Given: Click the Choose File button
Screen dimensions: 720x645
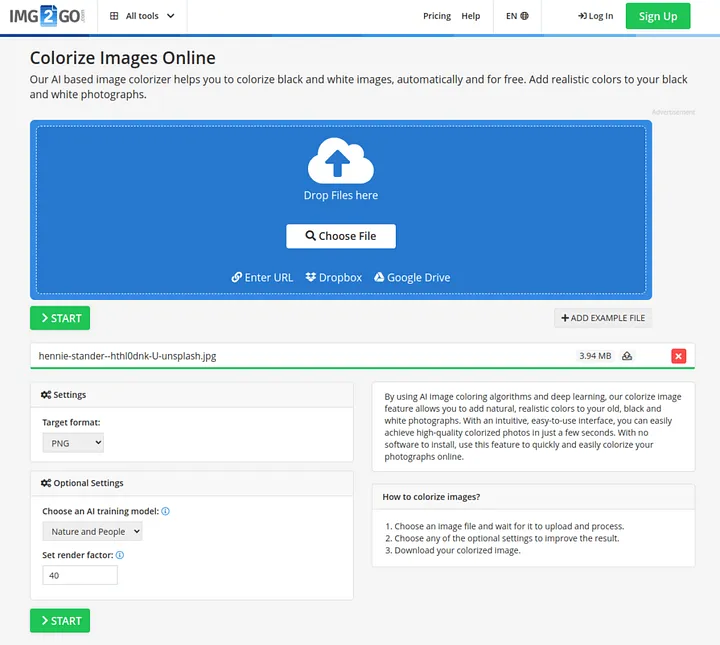Looking at the screenshot, I should coord(341,236).
